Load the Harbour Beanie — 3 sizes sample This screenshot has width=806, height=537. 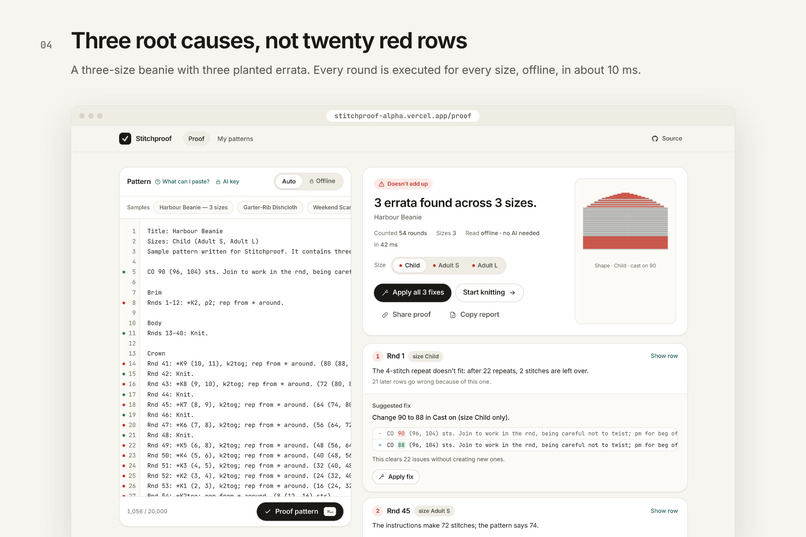pyautogui.click(x=193, y=207)
